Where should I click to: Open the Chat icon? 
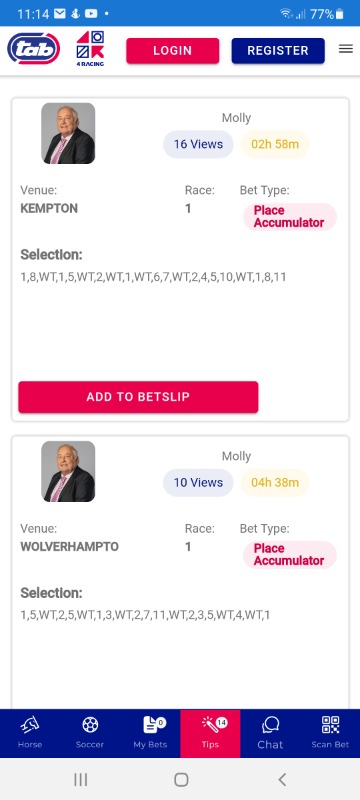pos(270,732)
